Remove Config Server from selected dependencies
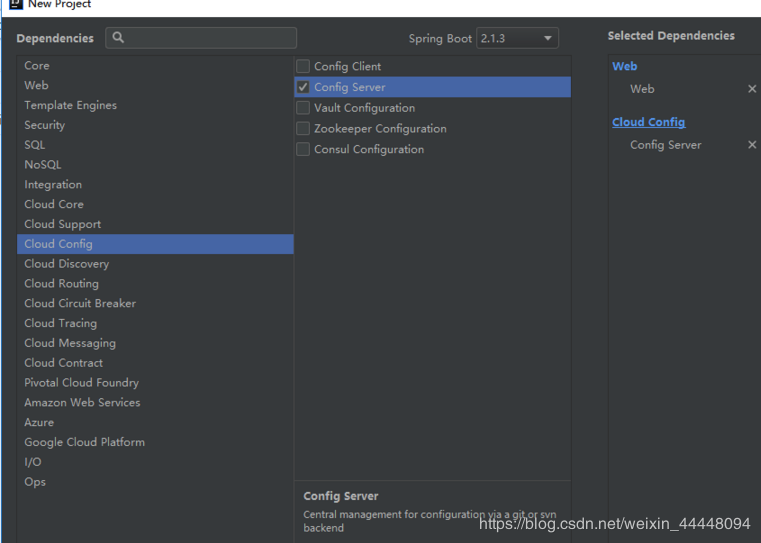Viewport: 761px width, 543px height. 752,145
